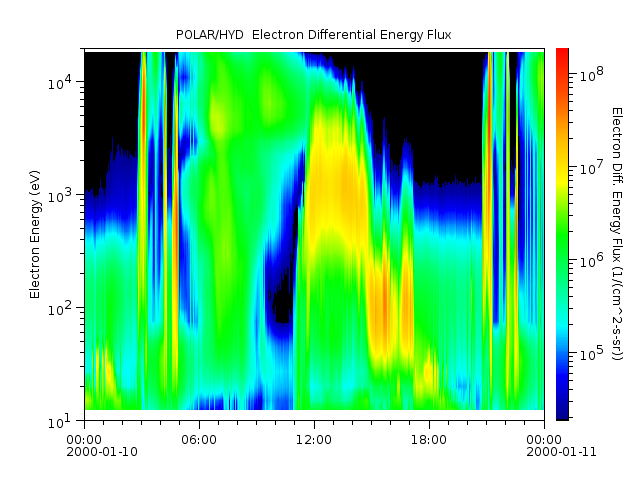Viewport: 640px width, 480px height.
Task: Click the 10^7 colorbar tick label
Action: coord(587,167)
